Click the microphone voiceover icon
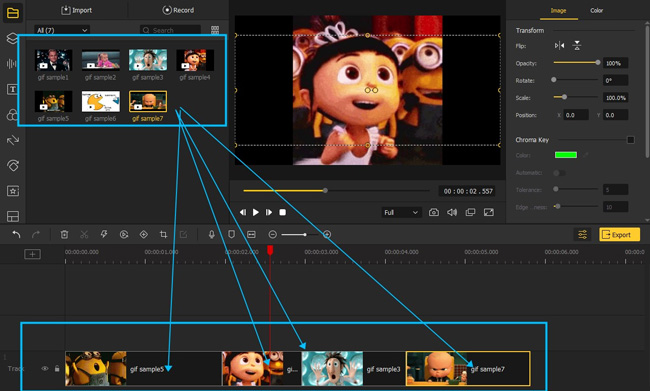This screenshot has width=650, height=391. tap(211, 235)
